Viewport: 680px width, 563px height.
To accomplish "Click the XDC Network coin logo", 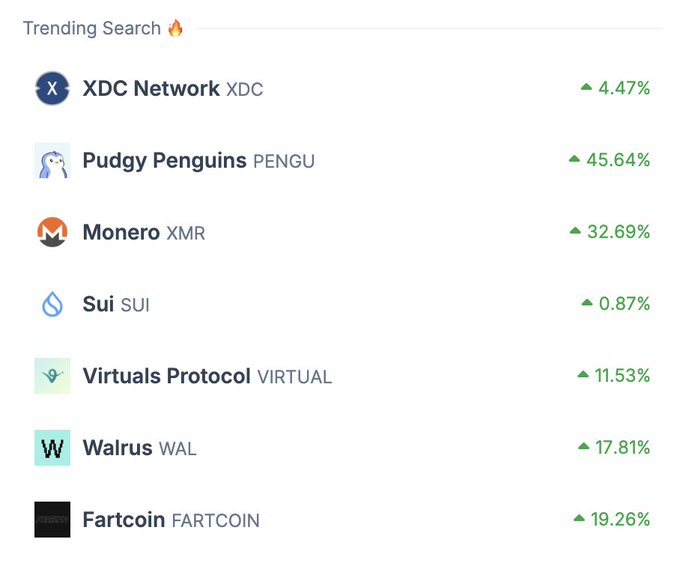I will [x=52, y=88].
